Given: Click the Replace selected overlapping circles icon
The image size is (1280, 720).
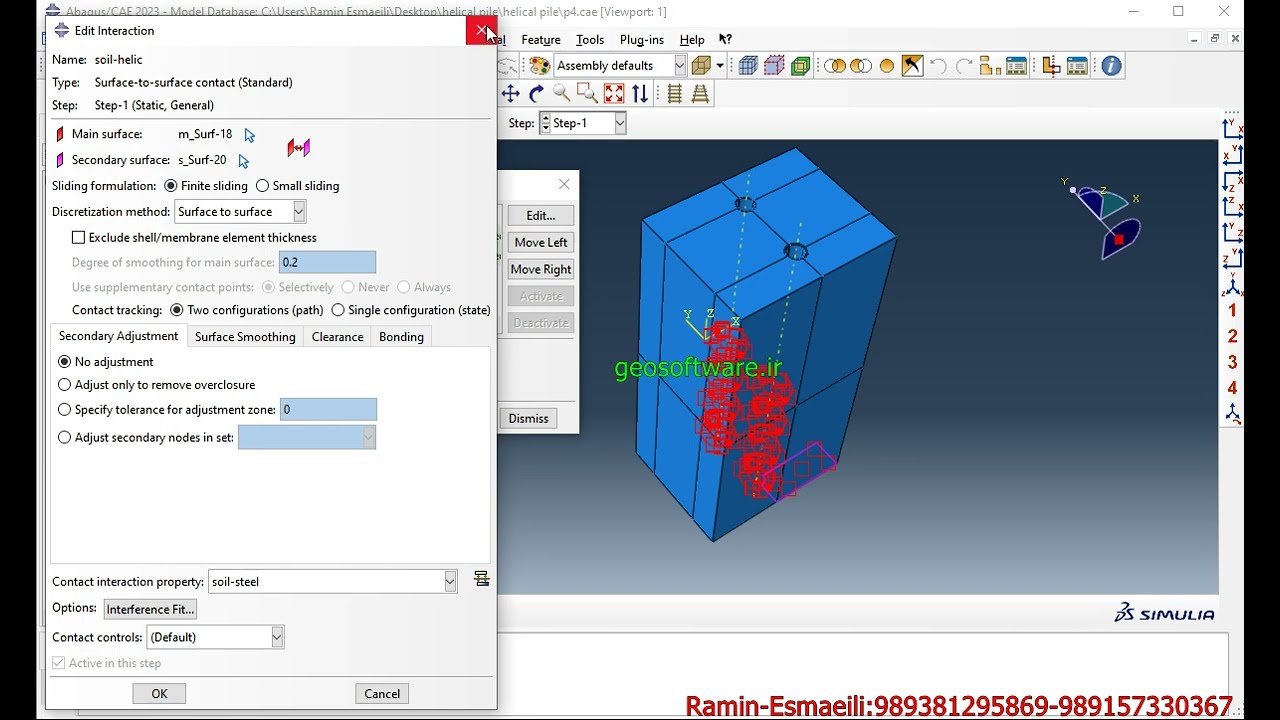Looking at the screenshot, I should click(834, 66).
